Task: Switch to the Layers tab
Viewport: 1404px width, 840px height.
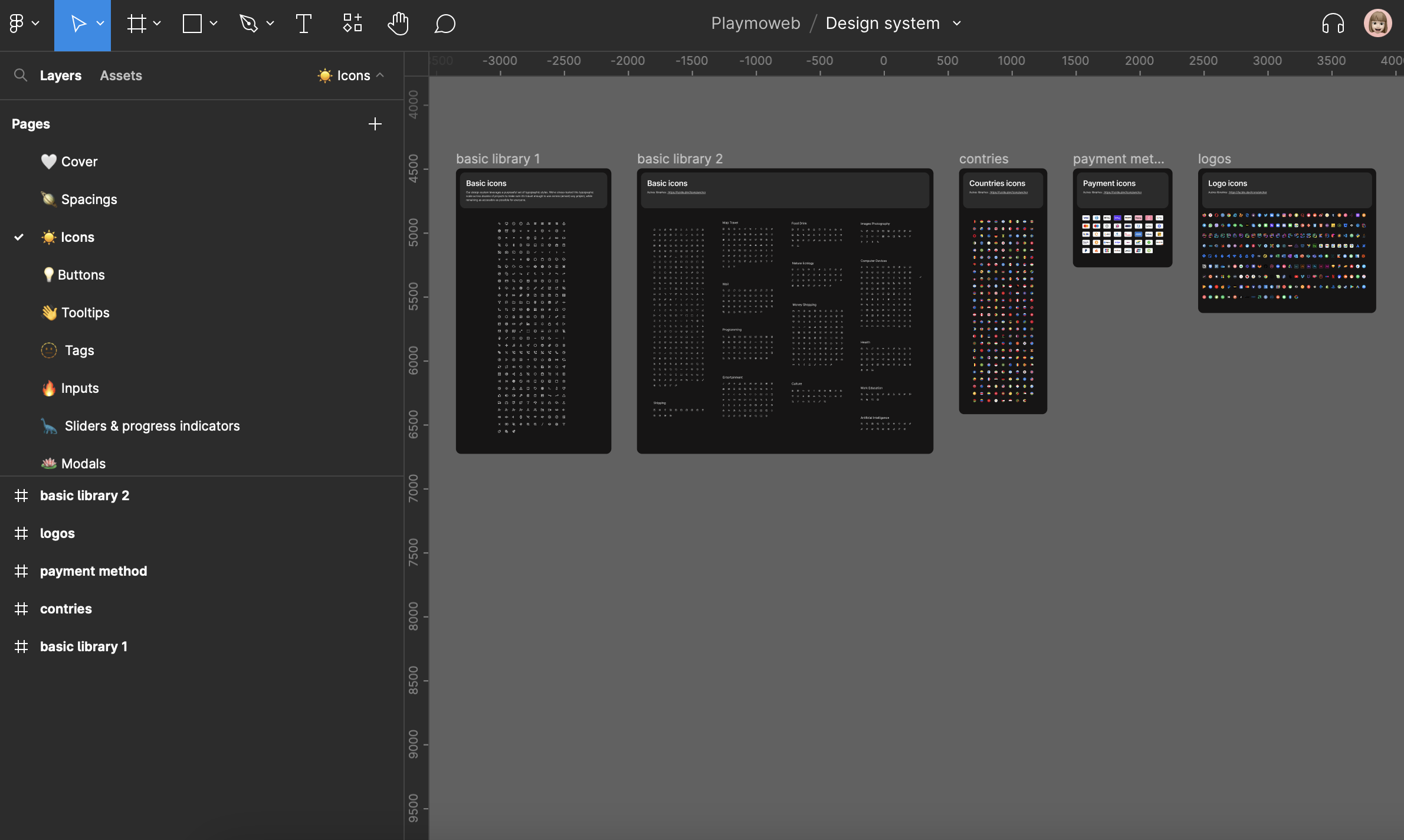Action: [60, 76]
